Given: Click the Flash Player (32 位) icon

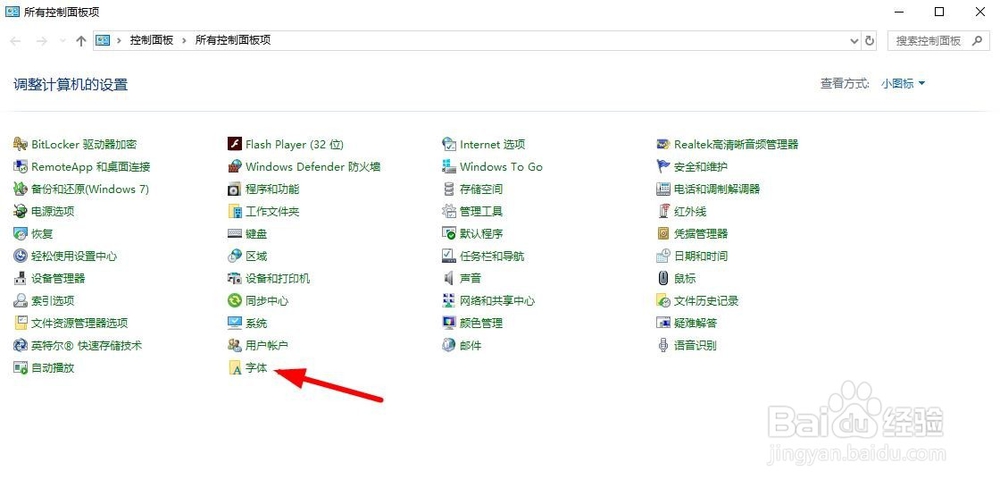Looking at the screenshot, I should click(x=235, y=145).
